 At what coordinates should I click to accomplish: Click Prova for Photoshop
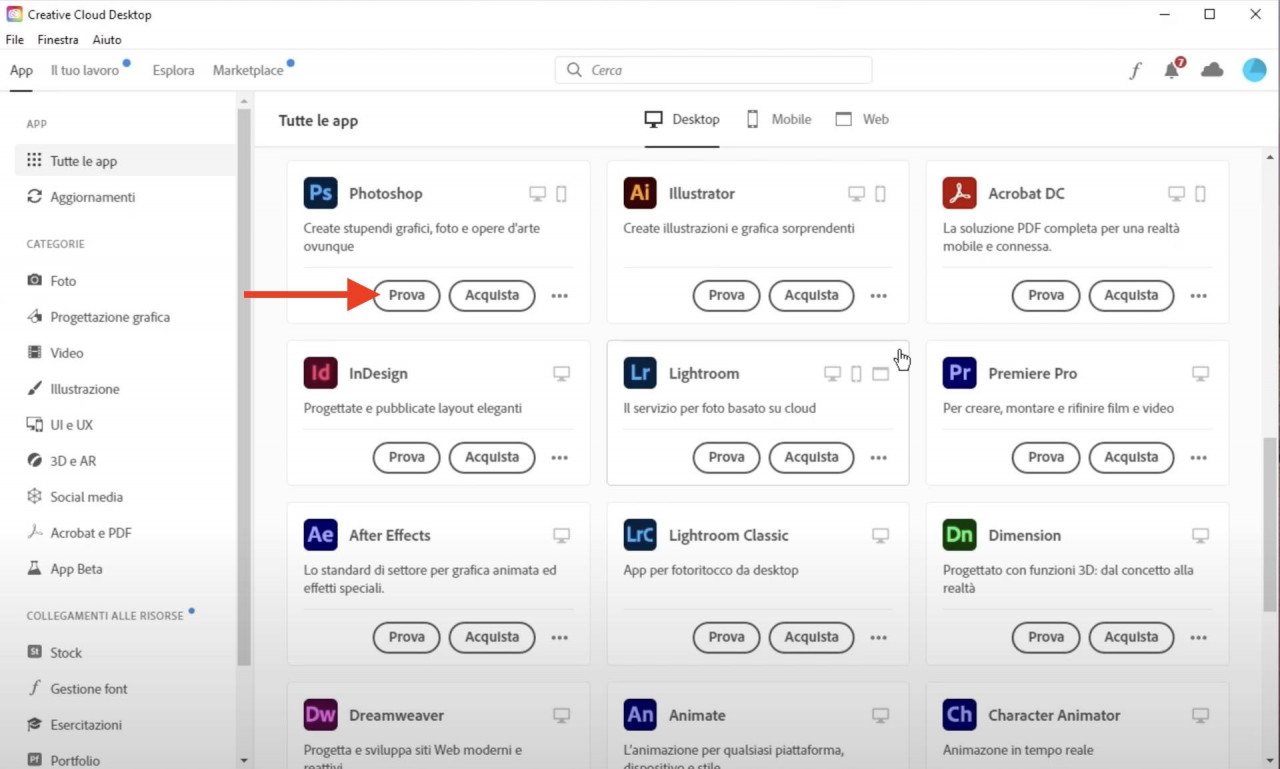point(407,295)
